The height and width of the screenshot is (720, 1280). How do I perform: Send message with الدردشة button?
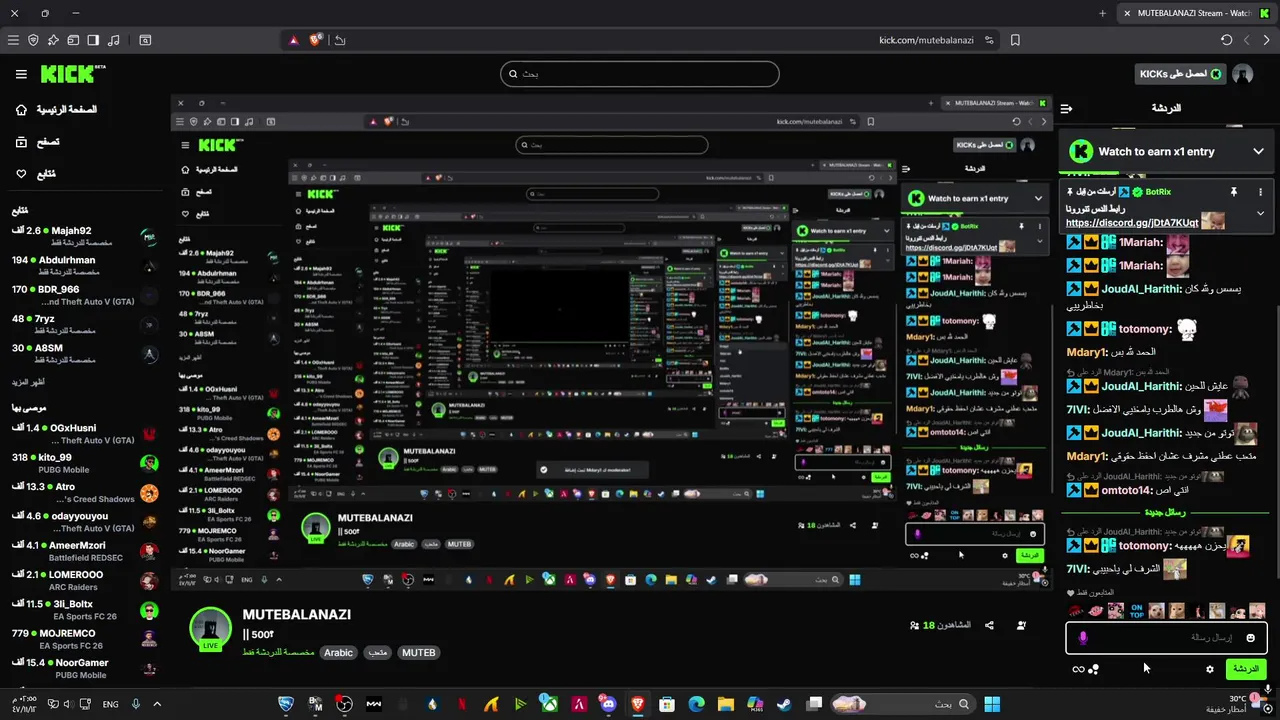[1246, 669]
